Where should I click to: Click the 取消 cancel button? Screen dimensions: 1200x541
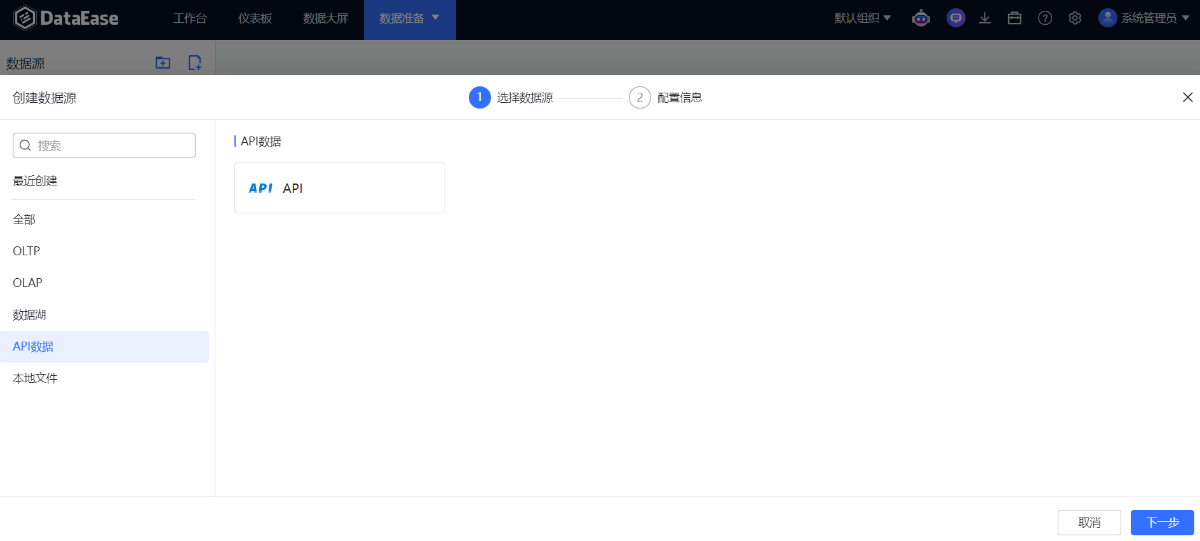pyautogui.click(x=1089, y=522)
